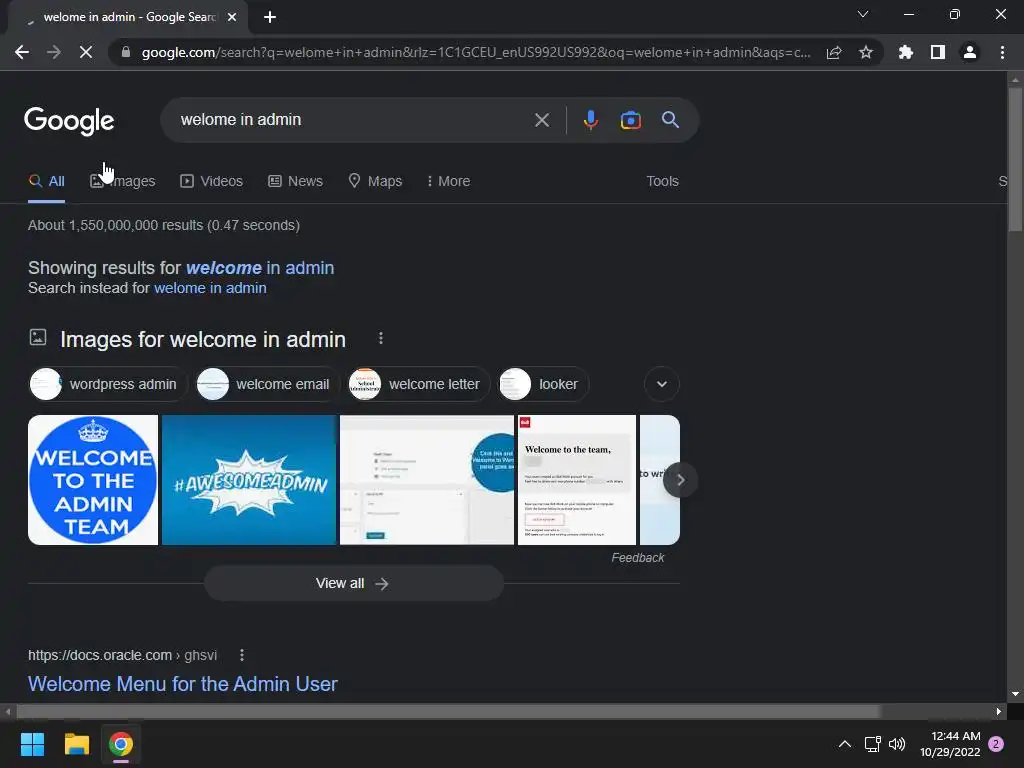Switch to the Images tab
The width and height of the screenshot is (1024, 768).
point(123,182)
